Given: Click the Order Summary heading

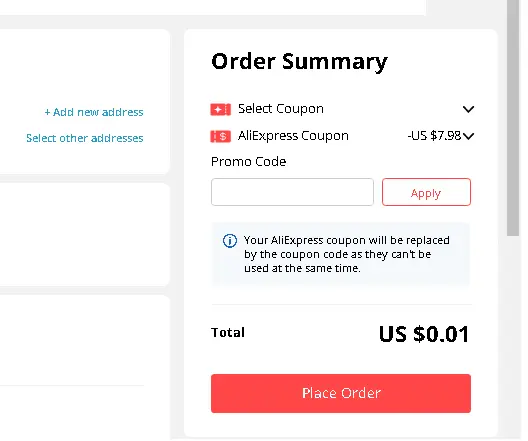Looking at the screenshot, I should pyautogui.click(x=299, y=62).
